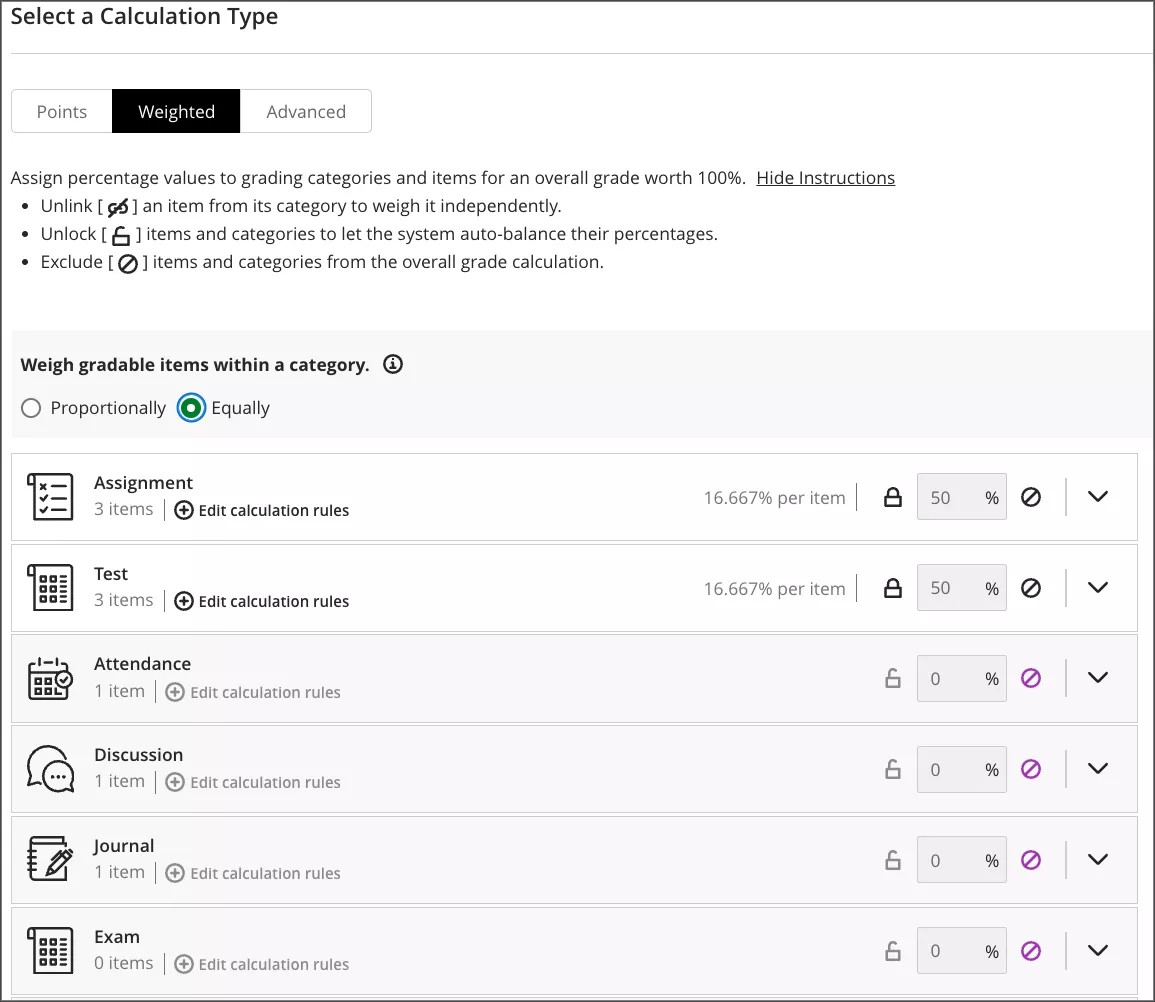1155x1002 pixels.
Task: Click the Assignment weight percentage field
Action: pos(961,497)
